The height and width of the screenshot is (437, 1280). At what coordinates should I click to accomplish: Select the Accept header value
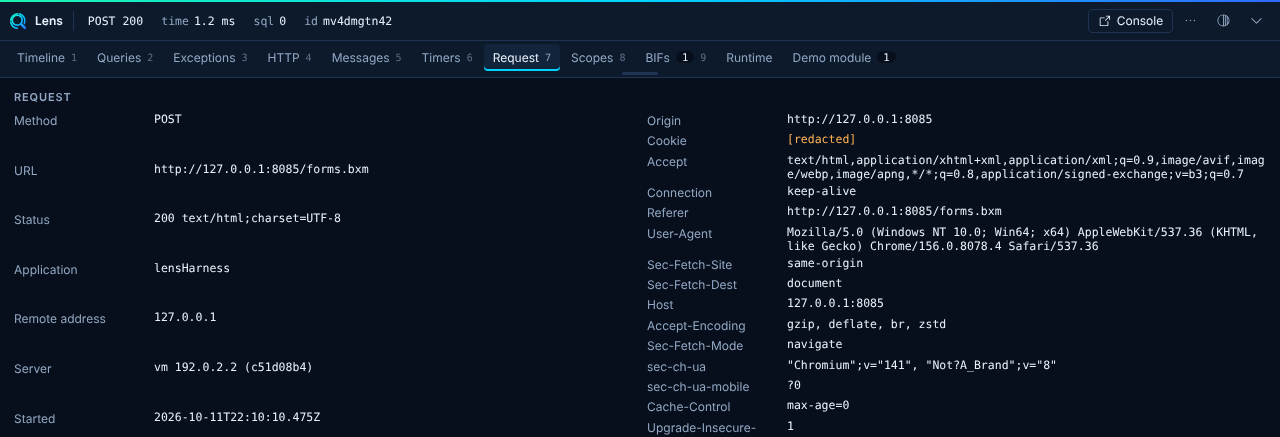point(1027,167)
